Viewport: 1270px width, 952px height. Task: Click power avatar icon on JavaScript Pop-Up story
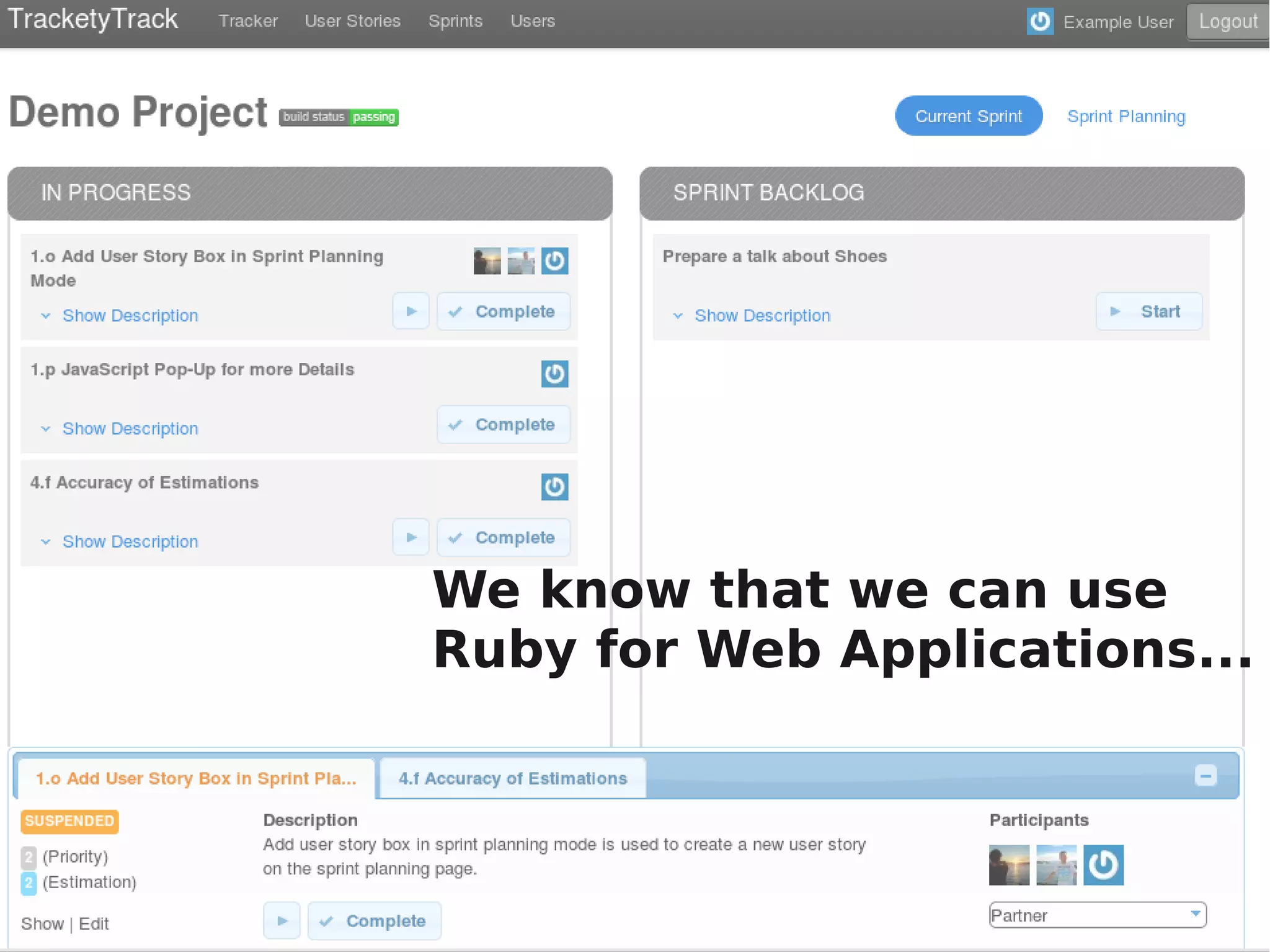tap(554, 374)
